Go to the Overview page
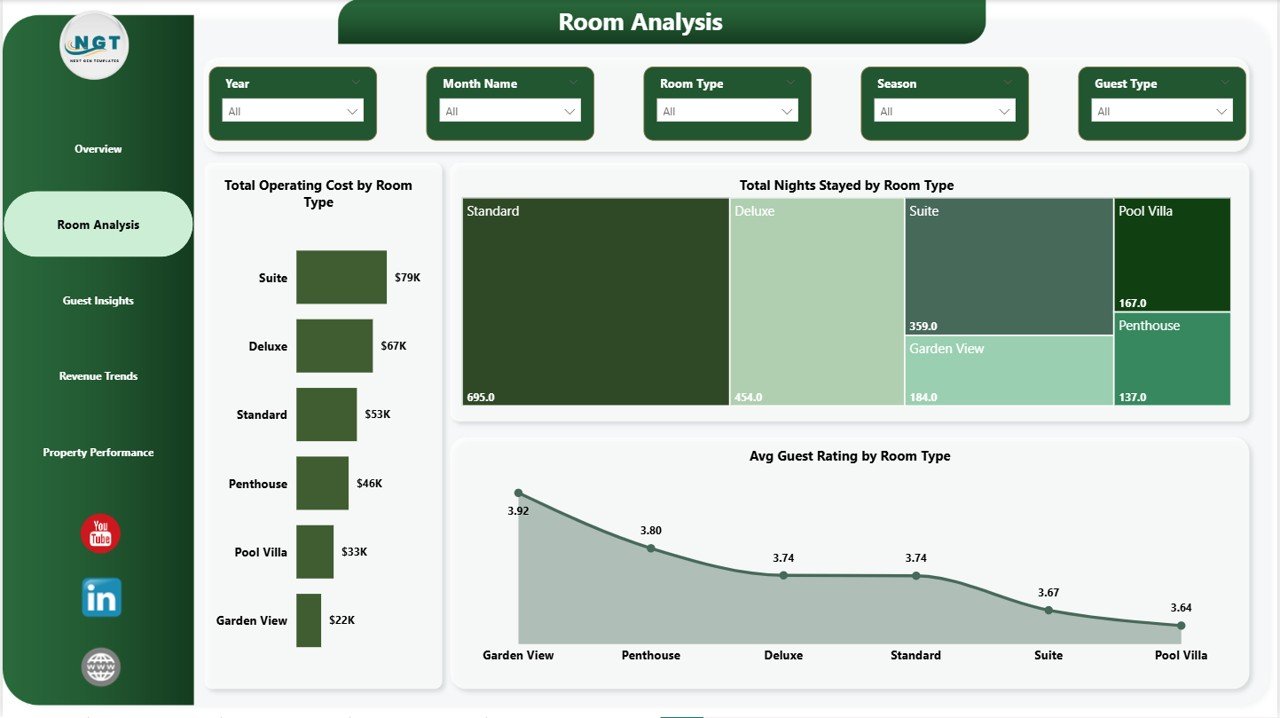The image size is (1280, 718). pyautogui.click(x=98, y=149)
